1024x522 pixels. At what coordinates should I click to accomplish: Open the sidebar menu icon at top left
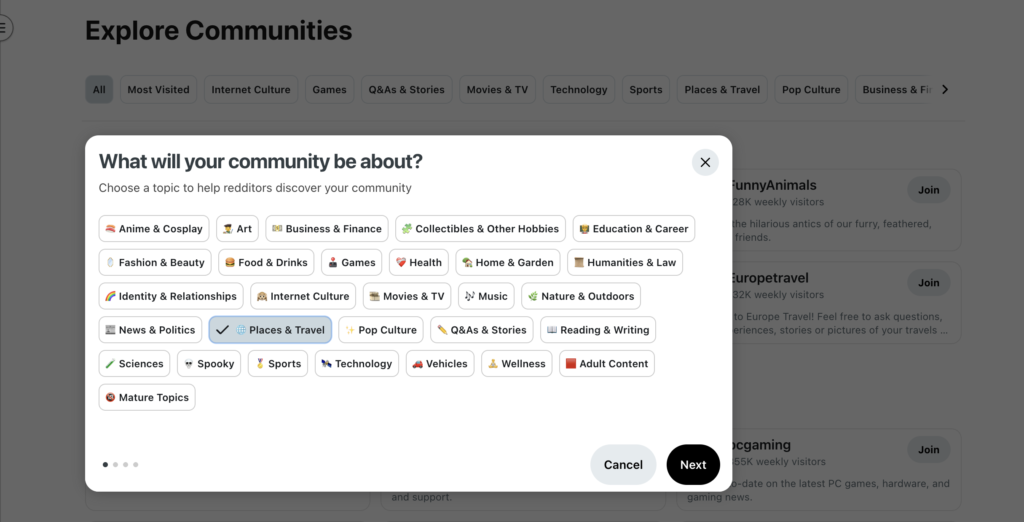3,27
